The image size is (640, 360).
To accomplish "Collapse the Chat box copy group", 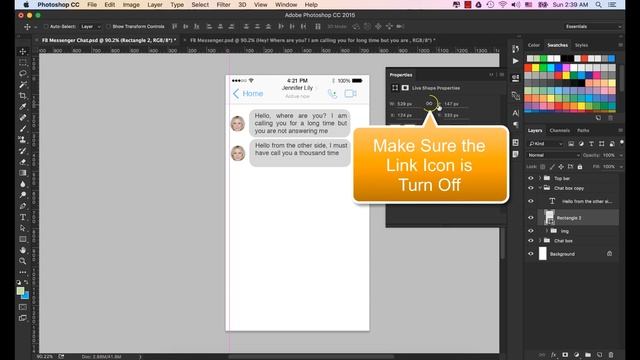I will [540, 188].
